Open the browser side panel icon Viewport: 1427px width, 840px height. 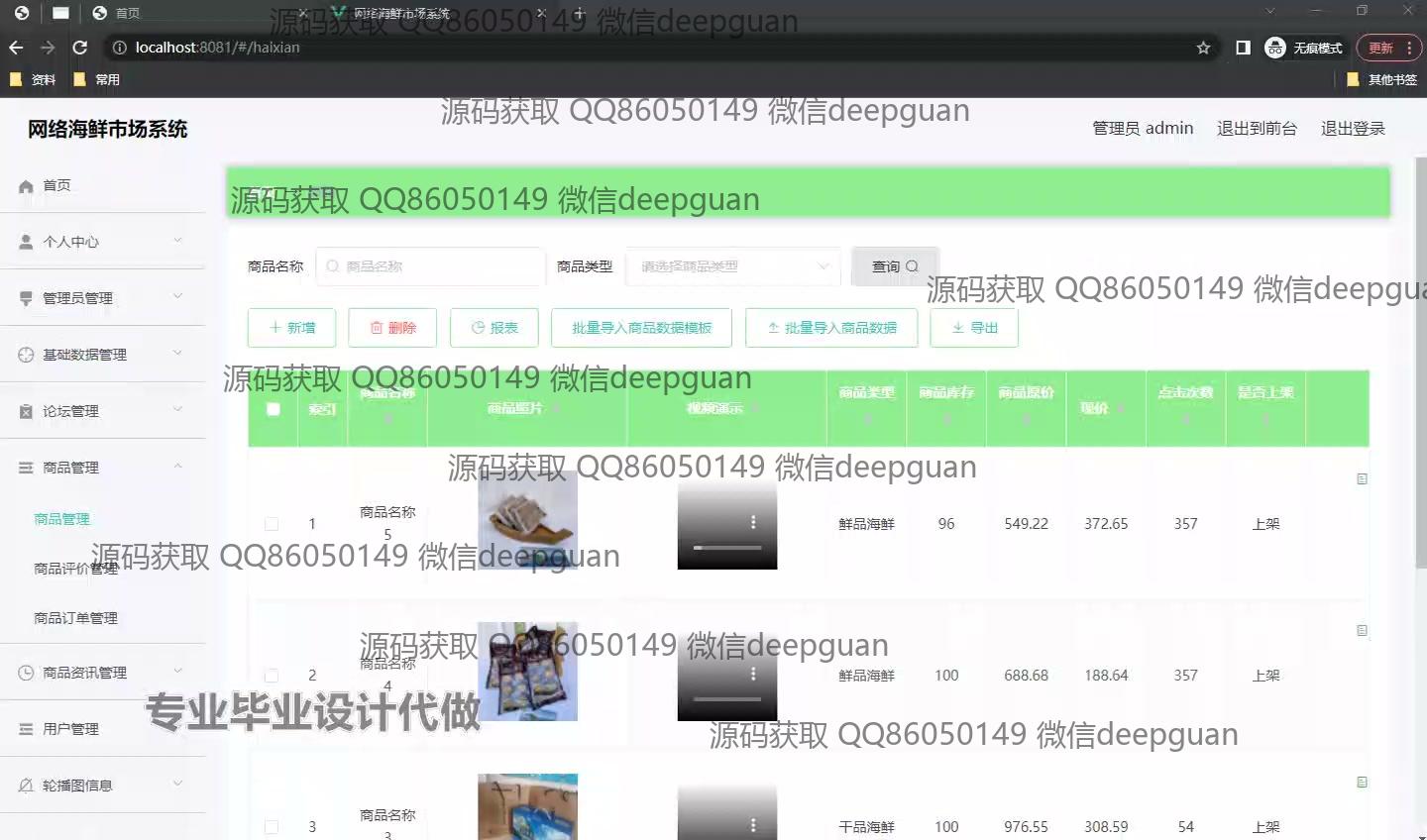pyautogui.click(x=1243, y=48)
